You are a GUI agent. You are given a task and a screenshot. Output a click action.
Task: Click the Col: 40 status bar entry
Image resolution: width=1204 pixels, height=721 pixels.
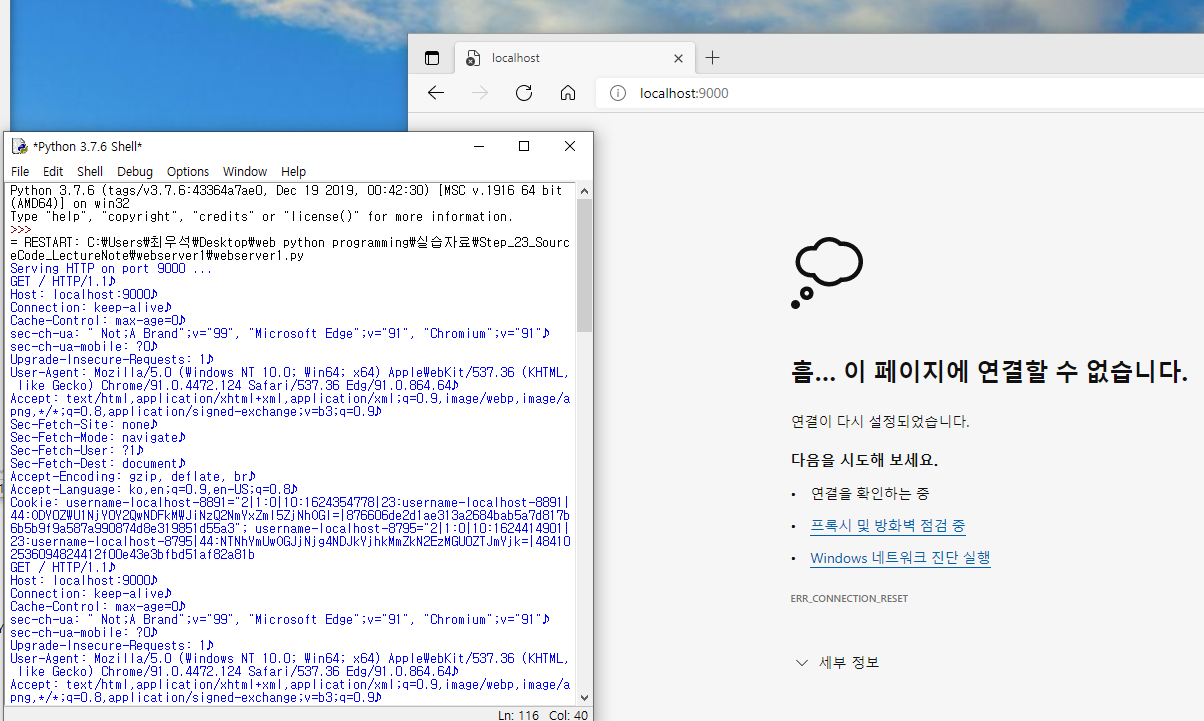coord(567,714)
